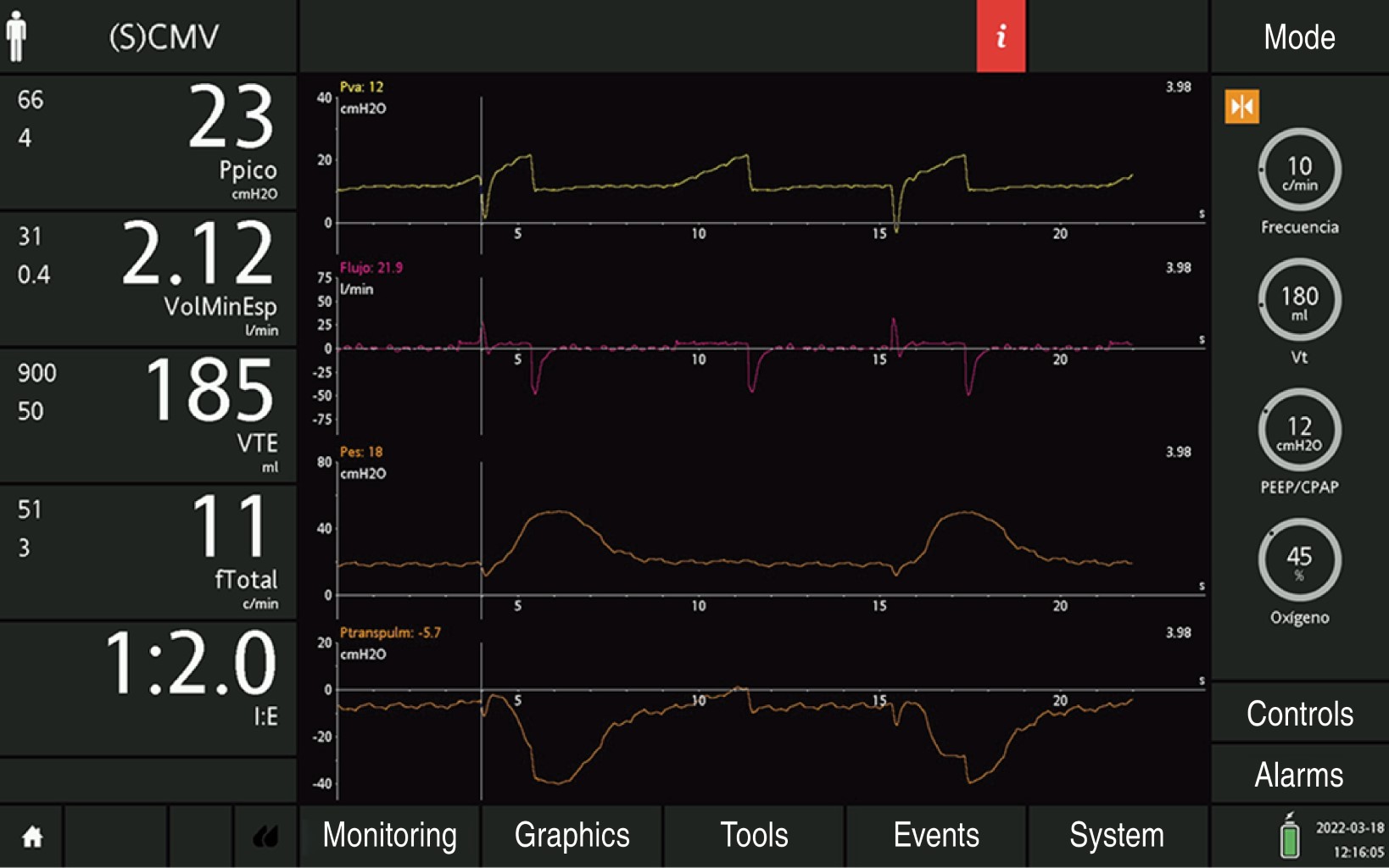Open the Controls panel

point(1299,714)
